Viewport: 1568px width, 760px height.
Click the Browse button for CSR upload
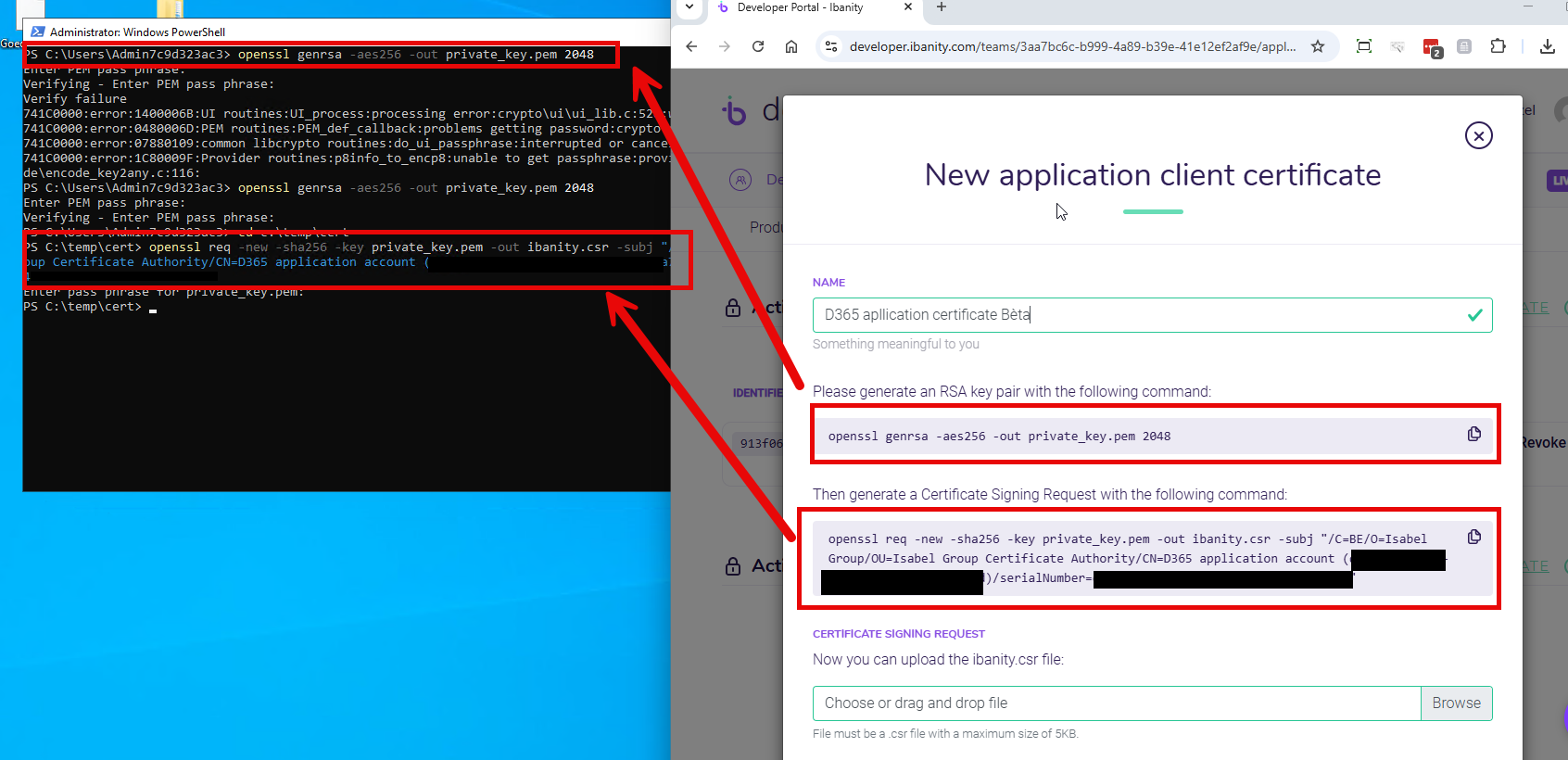point(1456,703)
